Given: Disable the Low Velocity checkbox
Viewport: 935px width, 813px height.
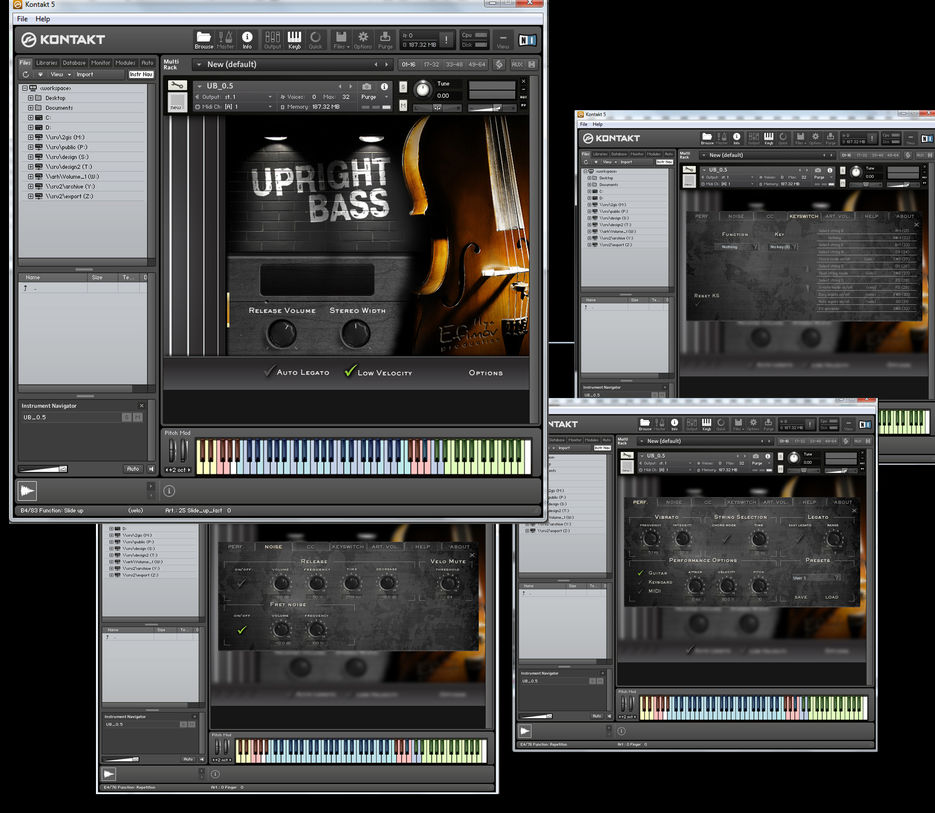Looking at the screenshot, I should [349, 372].
